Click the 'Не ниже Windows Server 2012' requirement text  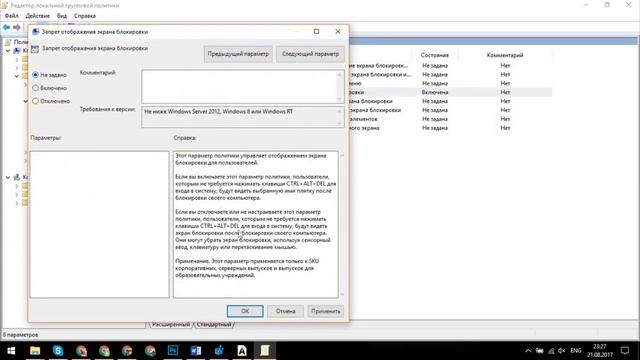(218, 111)
